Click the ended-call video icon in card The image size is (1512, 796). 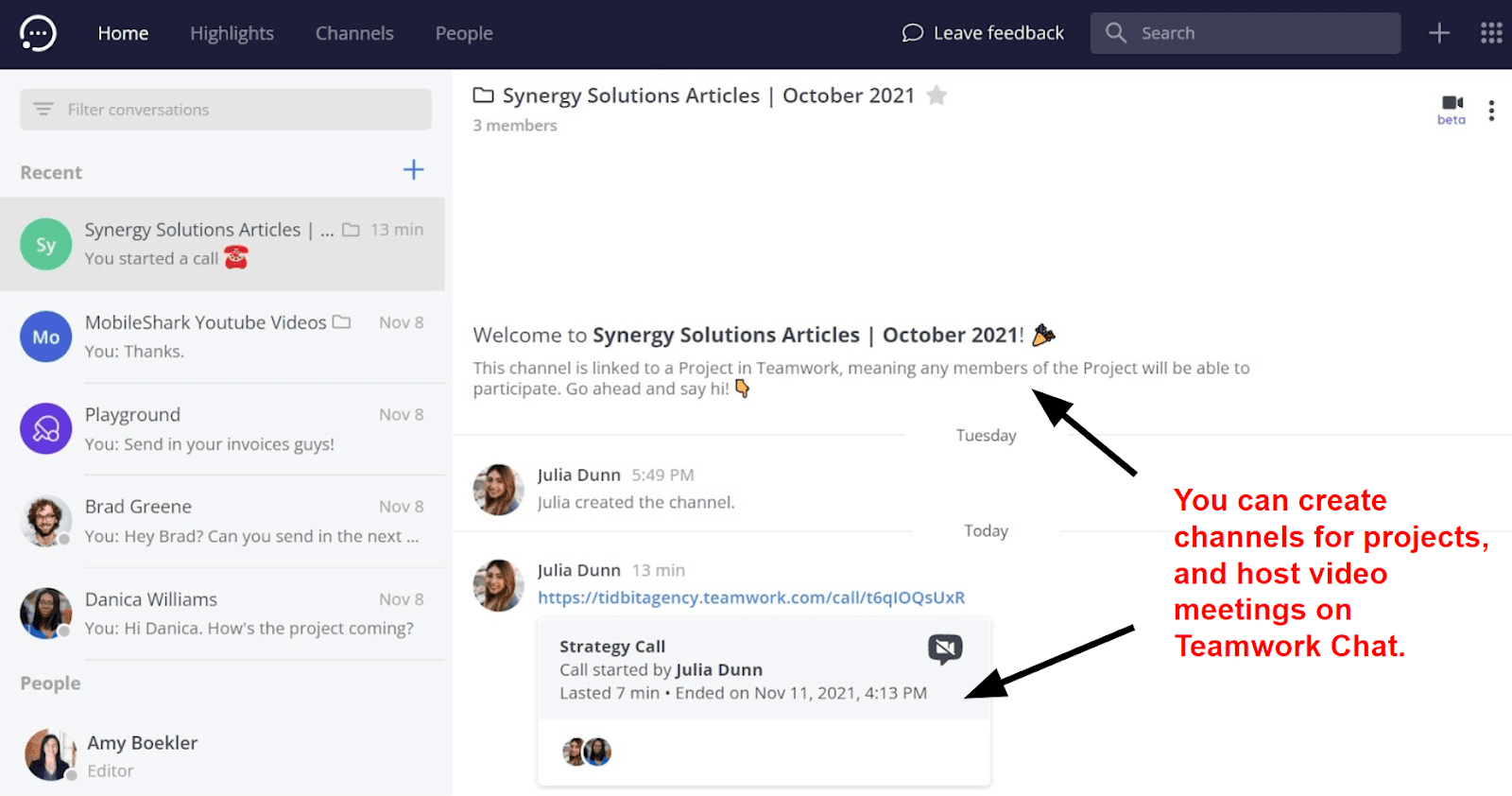tap(945, 649)
